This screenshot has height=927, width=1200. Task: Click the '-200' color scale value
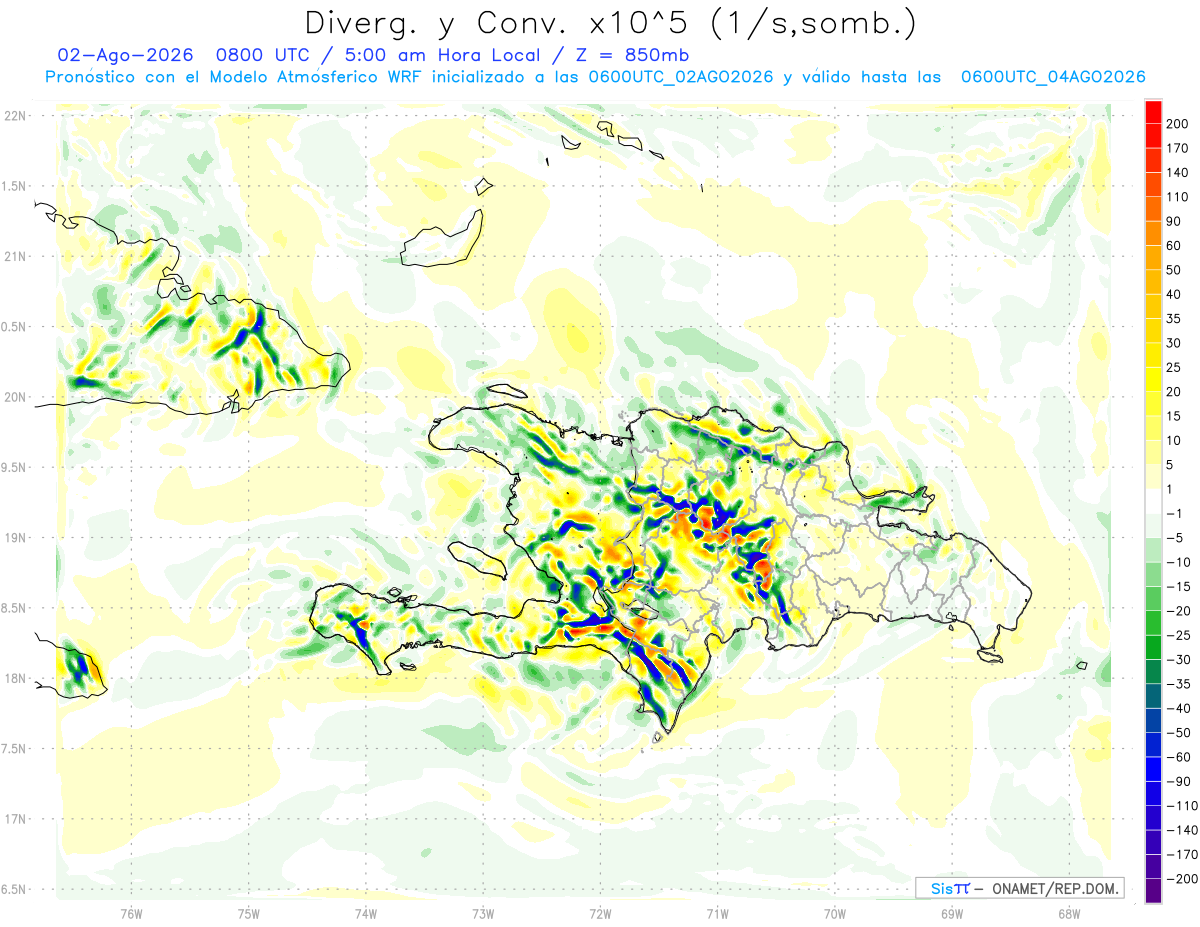click(x=1181, y=879)
